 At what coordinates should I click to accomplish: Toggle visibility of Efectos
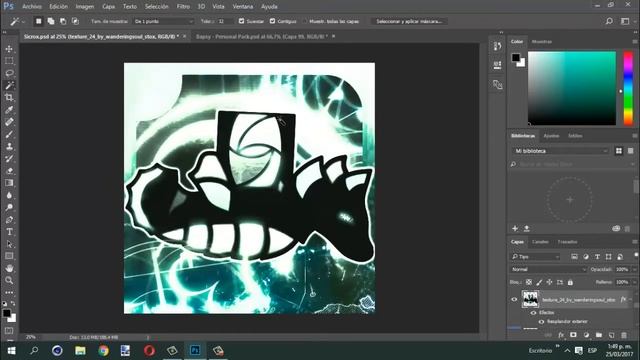pos(533,313)
